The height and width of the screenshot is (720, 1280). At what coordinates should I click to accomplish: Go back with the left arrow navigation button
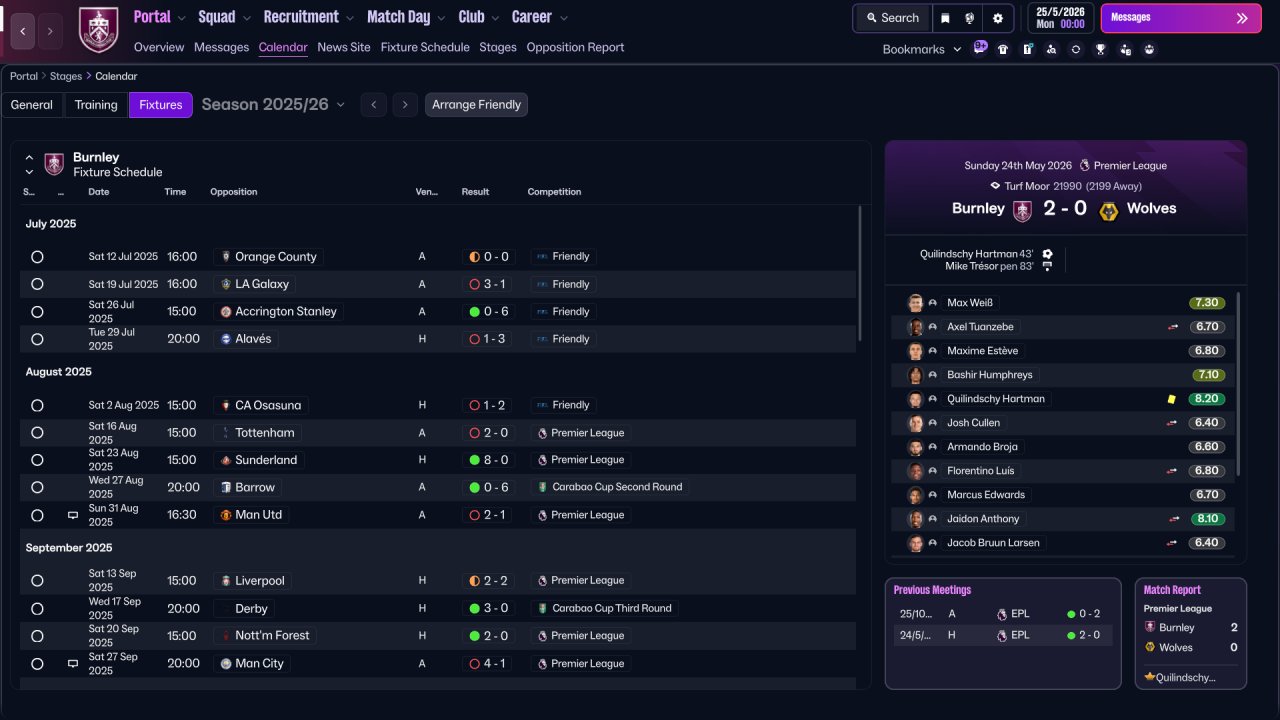[x=23, y=31]
